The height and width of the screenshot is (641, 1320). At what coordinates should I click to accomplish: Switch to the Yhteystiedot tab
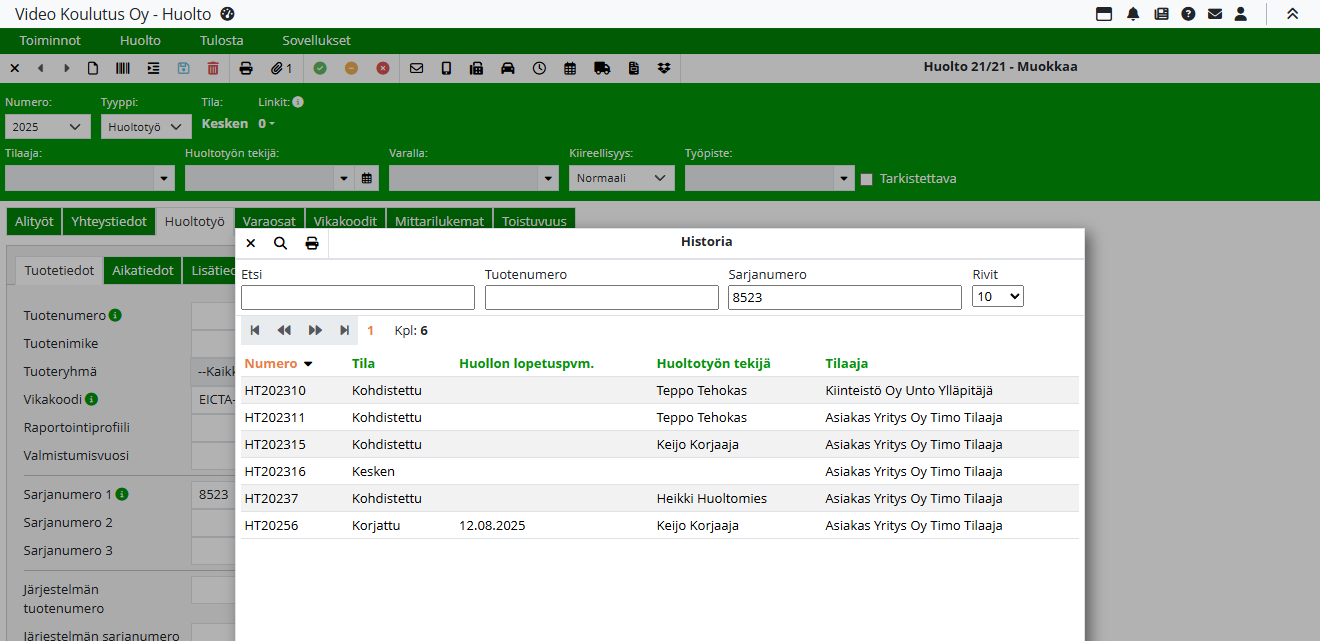tap(109, 222)
